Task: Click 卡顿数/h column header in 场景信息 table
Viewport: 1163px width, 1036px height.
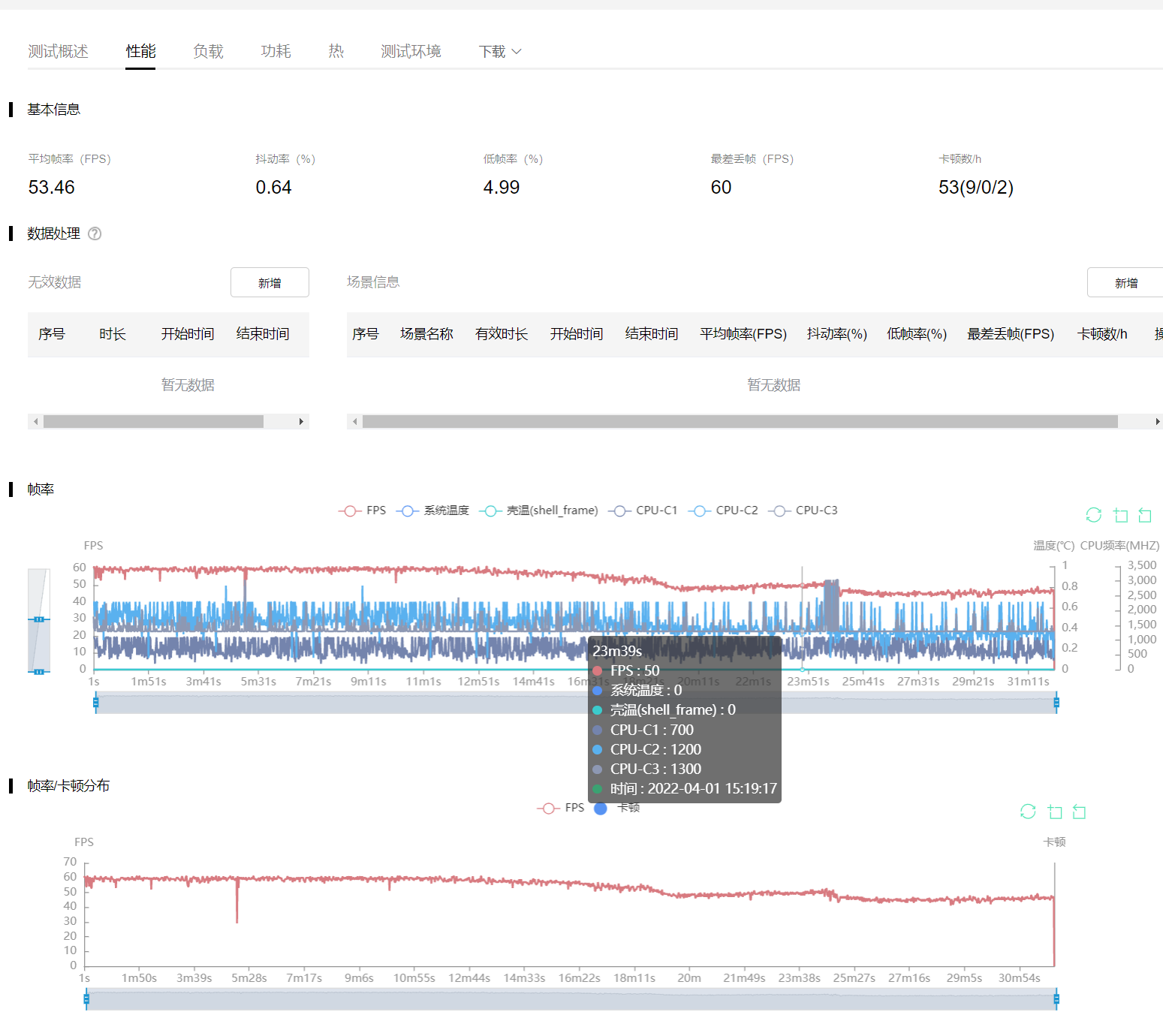Action: [1102, 334]
